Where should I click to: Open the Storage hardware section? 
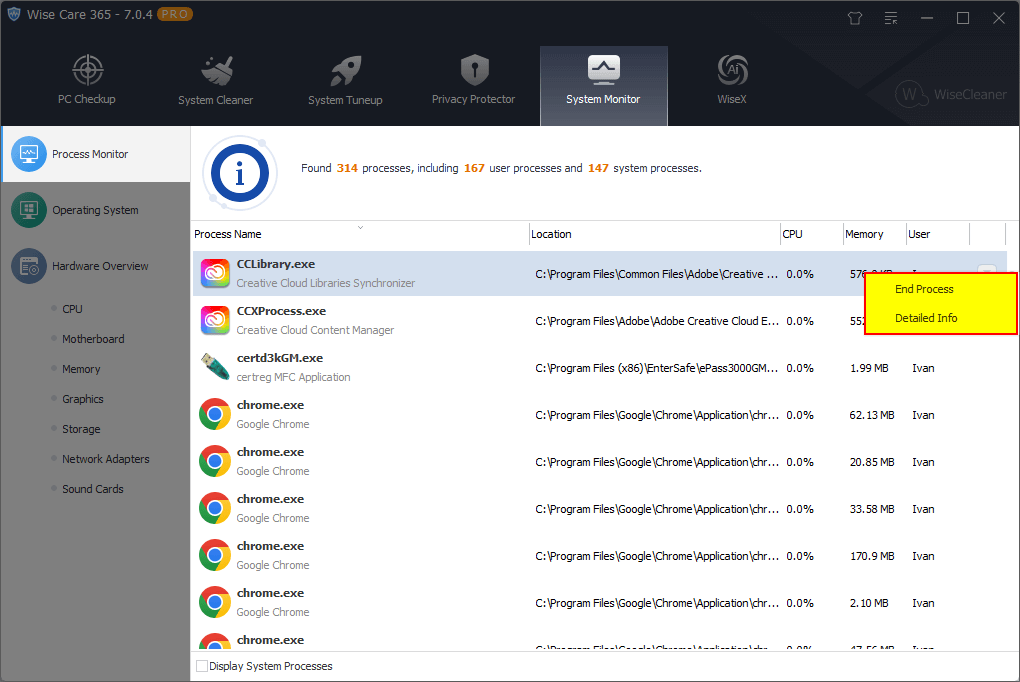click(x=81, y=429)
